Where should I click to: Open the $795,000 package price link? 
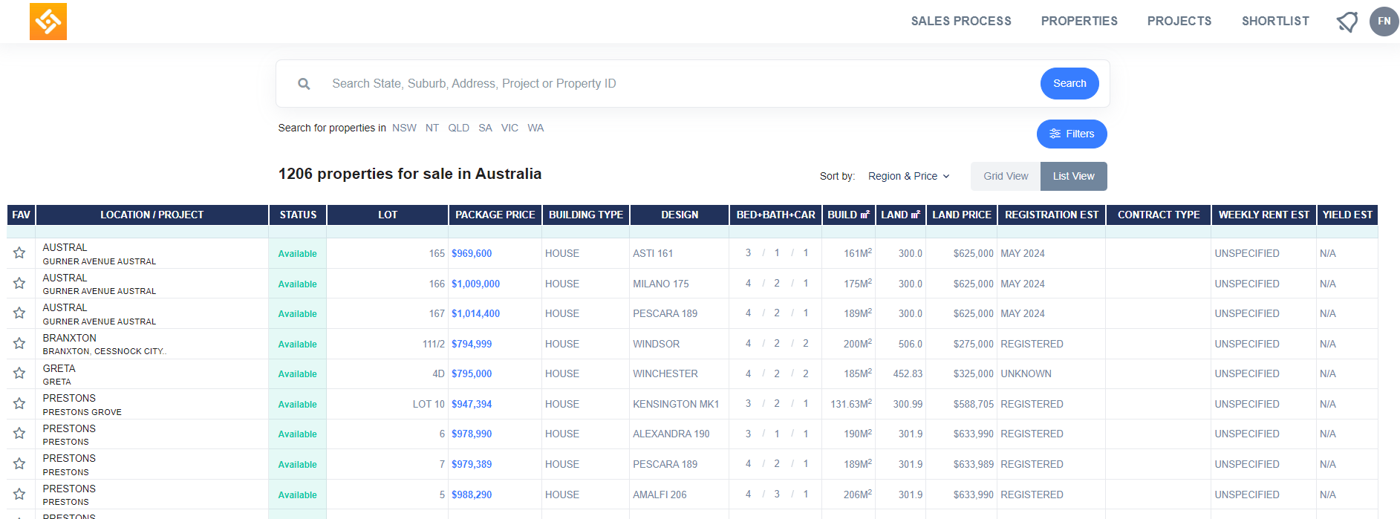point(471,374)
